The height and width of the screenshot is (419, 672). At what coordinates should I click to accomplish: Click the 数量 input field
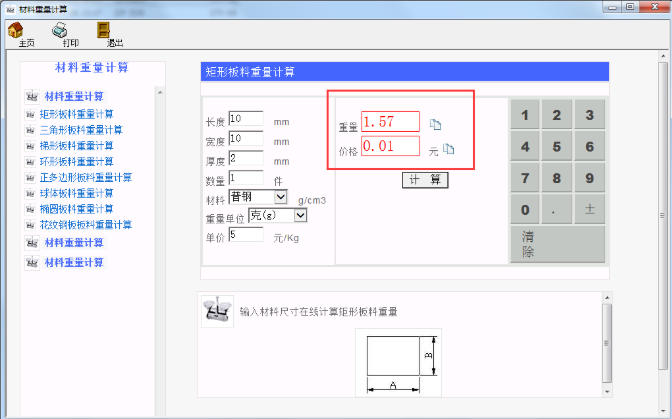(246, 178)
